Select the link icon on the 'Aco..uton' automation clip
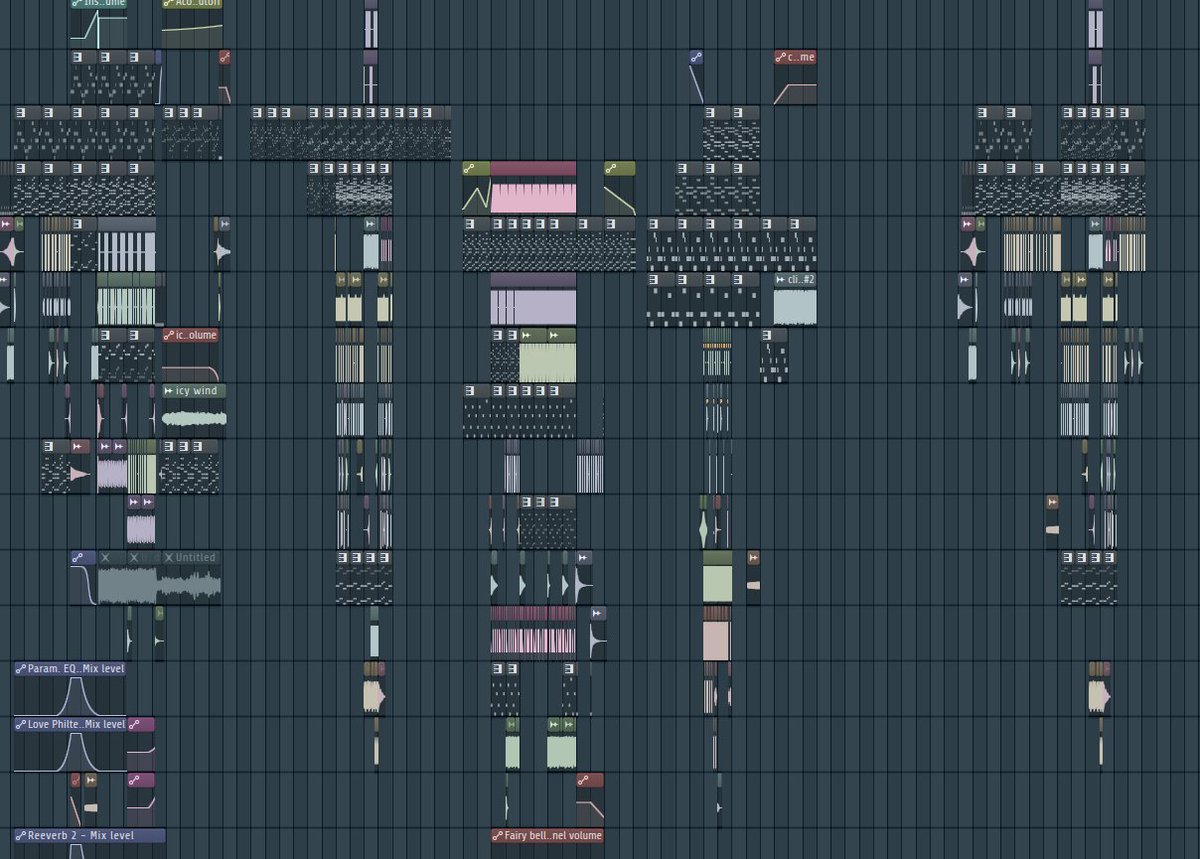 pyautogui.click(x=170, y=3)
